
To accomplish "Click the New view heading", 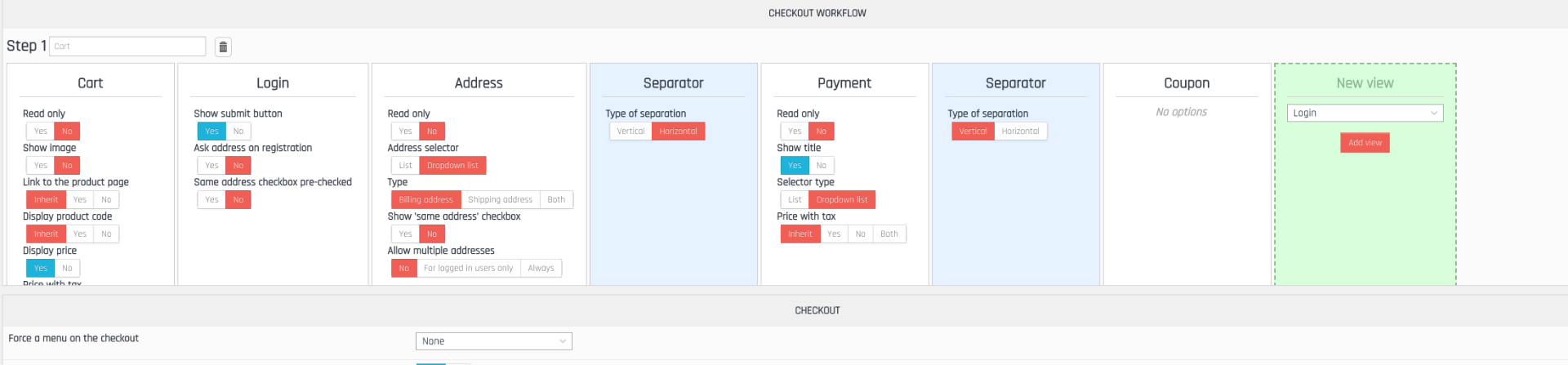I will pyautogui.click(x=1365, y=83).
